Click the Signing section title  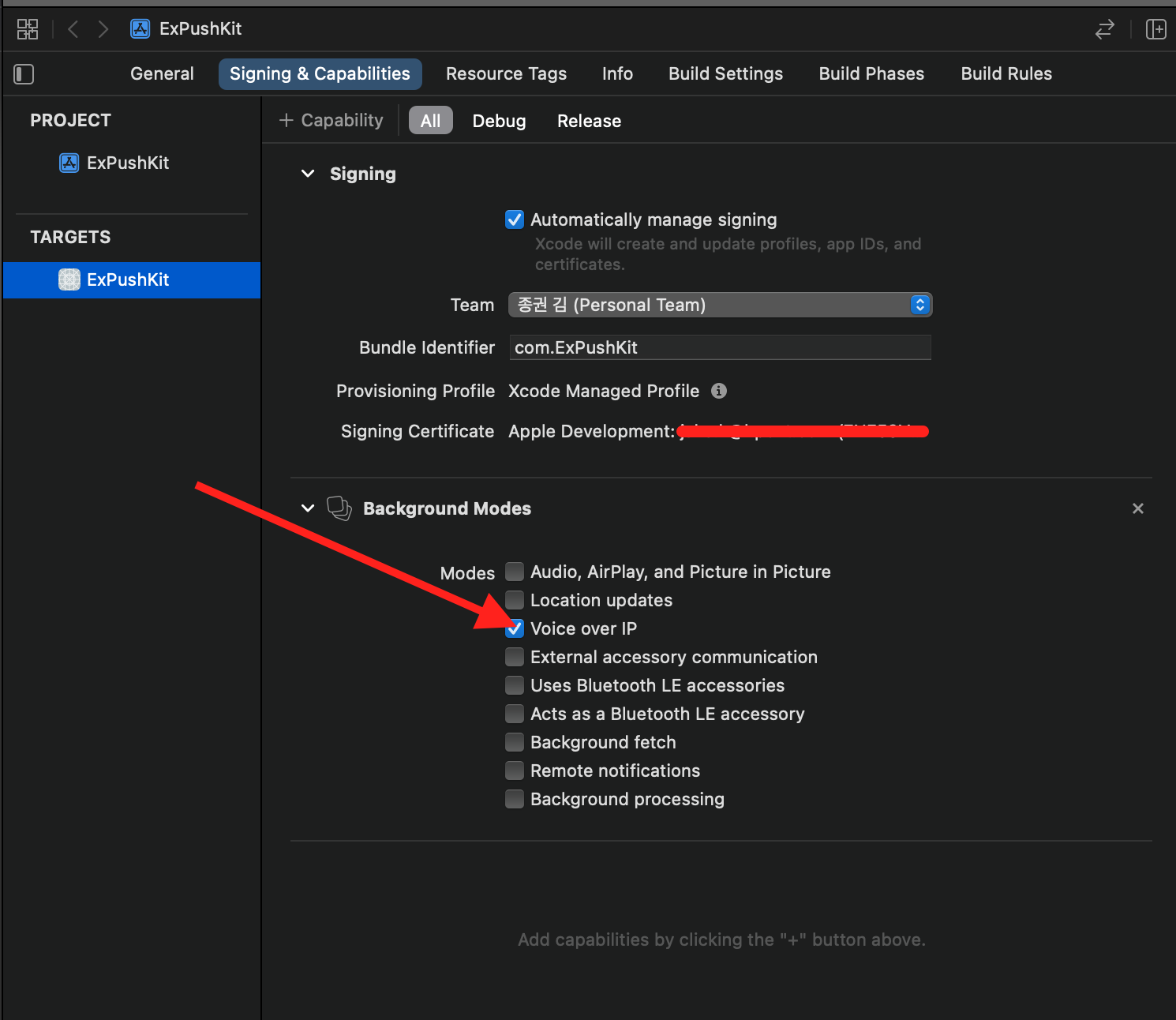tap(363, 174)
